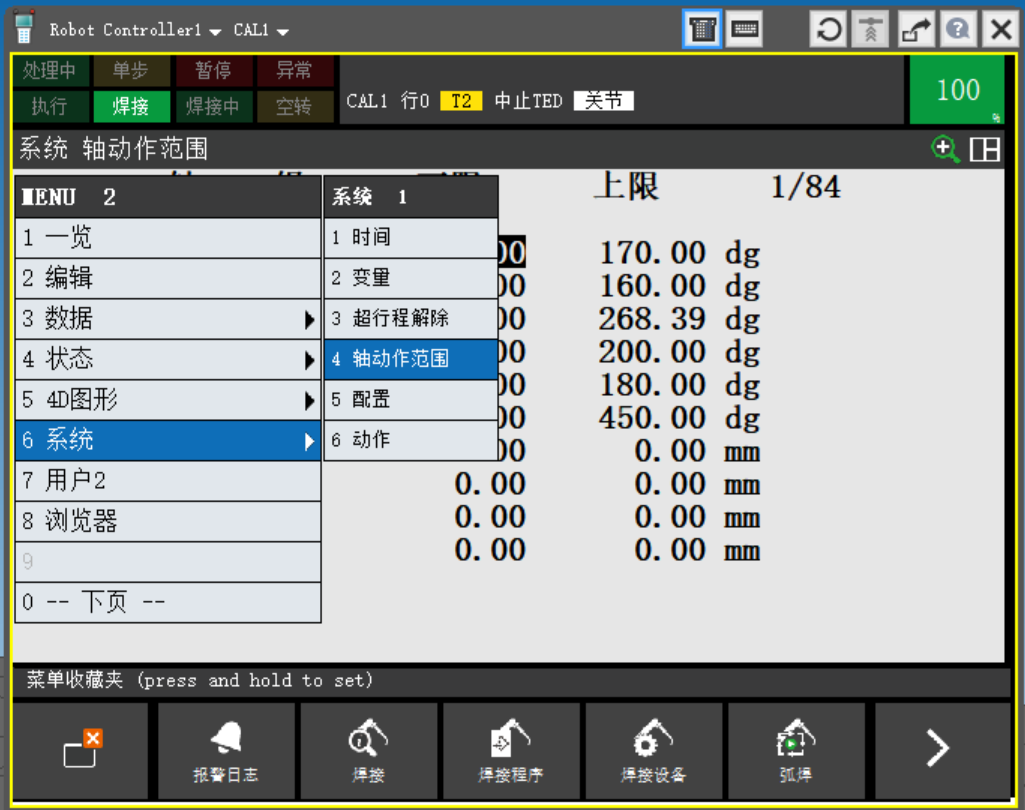Open 焊接 weld inspection shortcut

click(x=368, y=751)
